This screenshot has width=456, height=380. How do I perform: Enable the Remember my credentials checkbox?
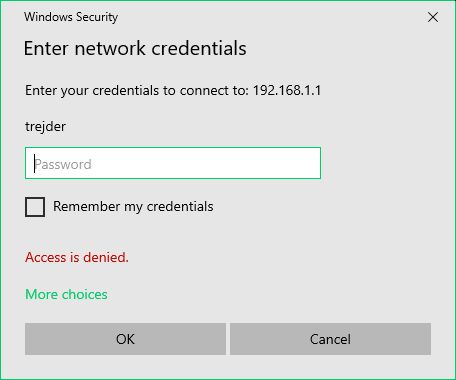coord(35,207)
